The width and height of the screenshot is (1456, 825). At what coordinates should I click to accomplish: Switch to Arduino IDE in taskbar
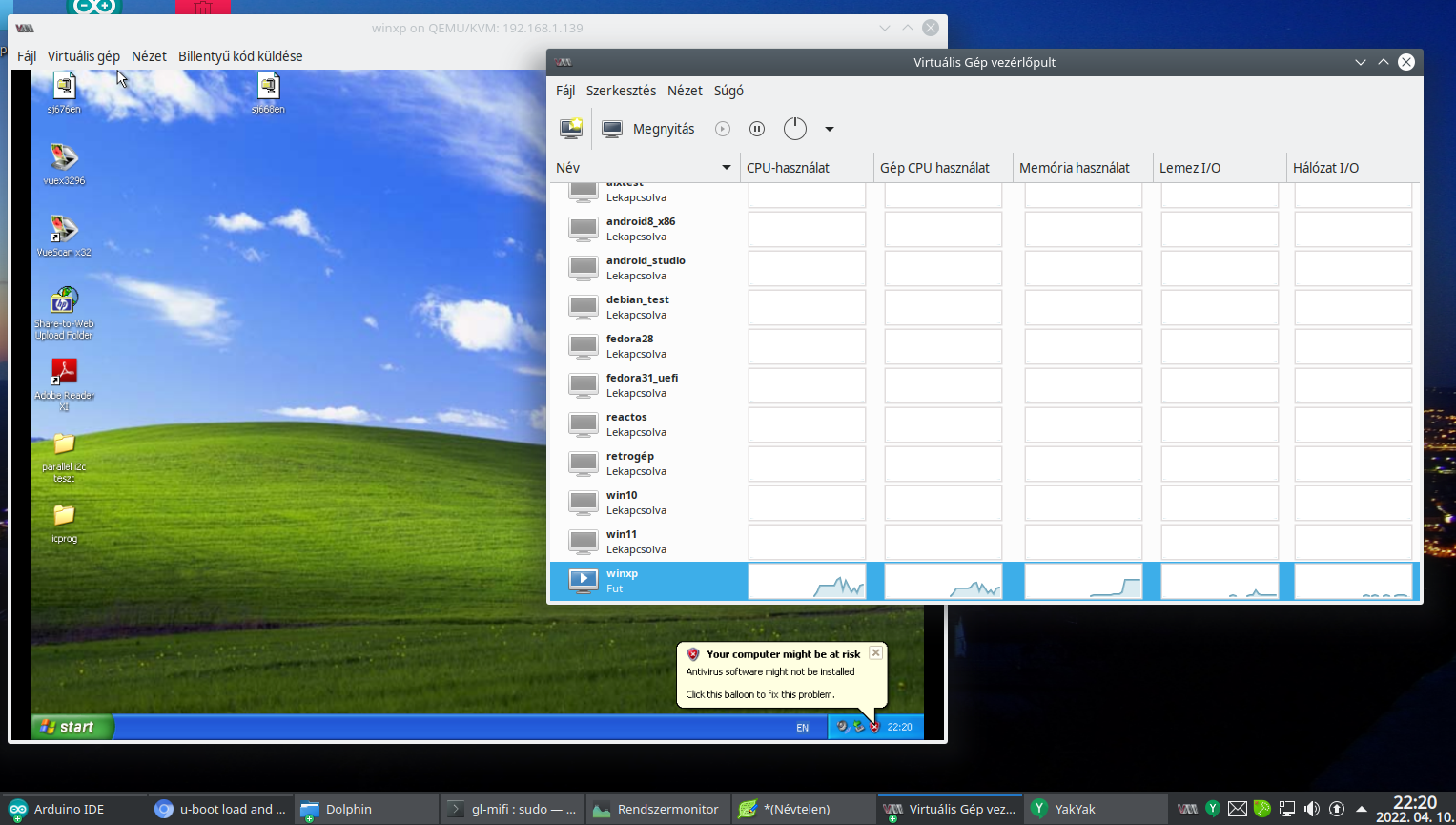point(74,809)
